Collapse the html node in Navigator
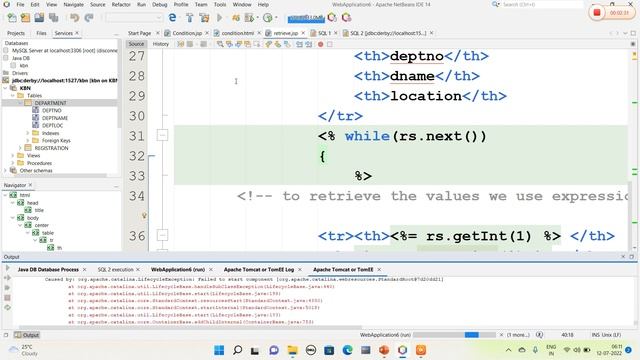 pos(5,195)
